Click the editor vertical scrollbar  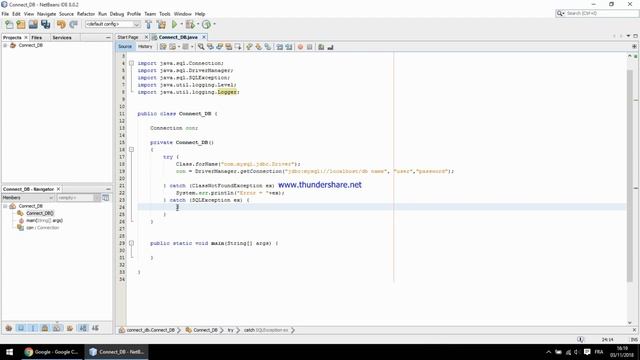tap(629, 176)
